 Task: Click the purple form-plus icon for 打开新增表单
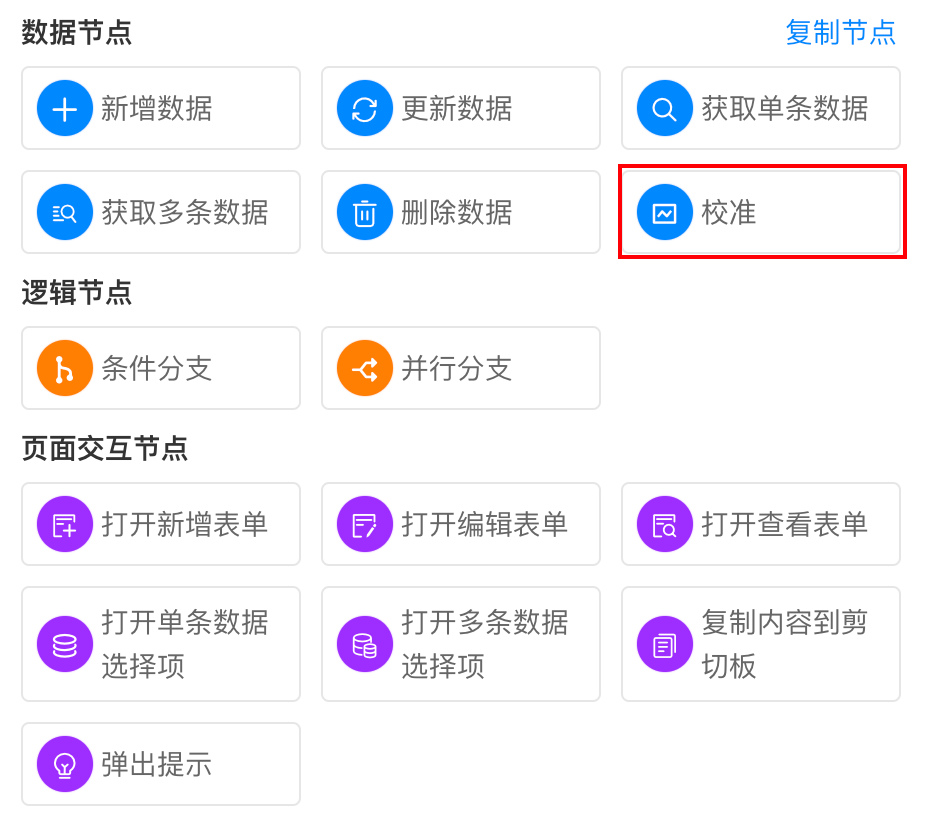pyautogui.click(x=65, y=524)
